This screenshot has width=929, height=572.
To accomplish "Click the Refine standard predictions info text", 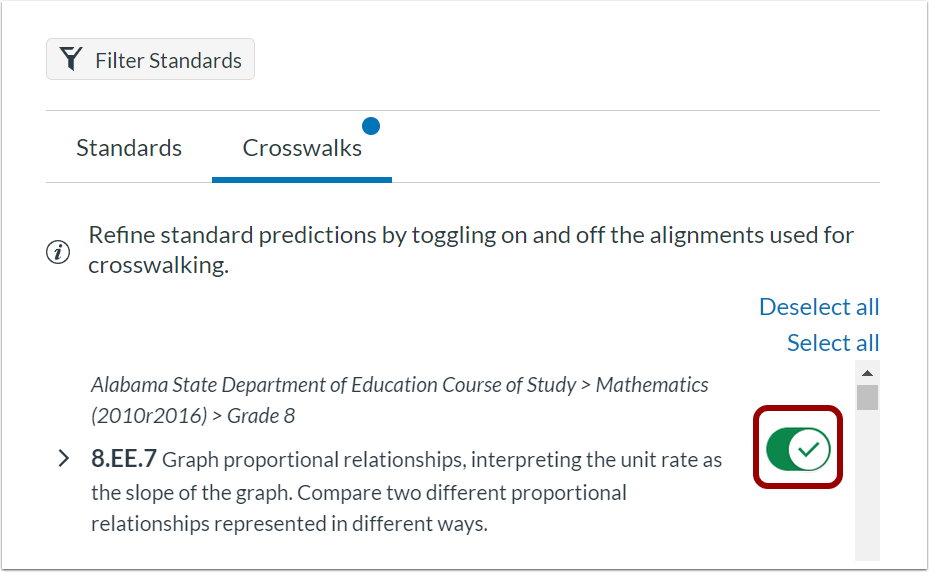I will pyautogui.click(x=471, y=250).
